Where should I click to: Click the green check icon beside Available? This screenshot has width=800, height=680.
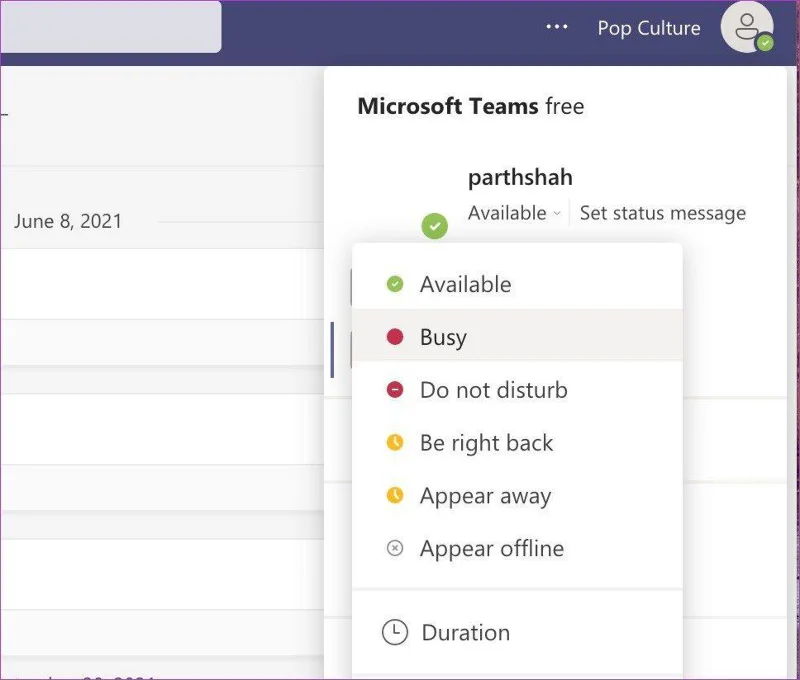[x=395, y=284]
